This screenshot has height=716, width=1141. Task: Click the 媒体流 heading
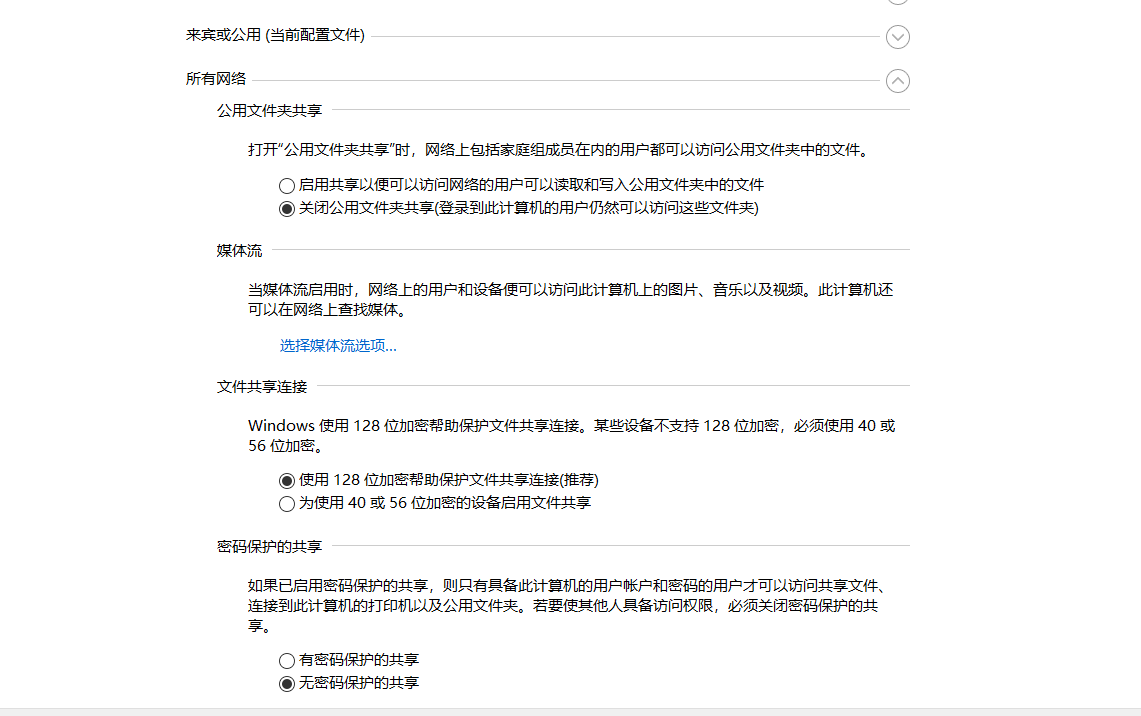pyautogui.click(x=239, y=251)
